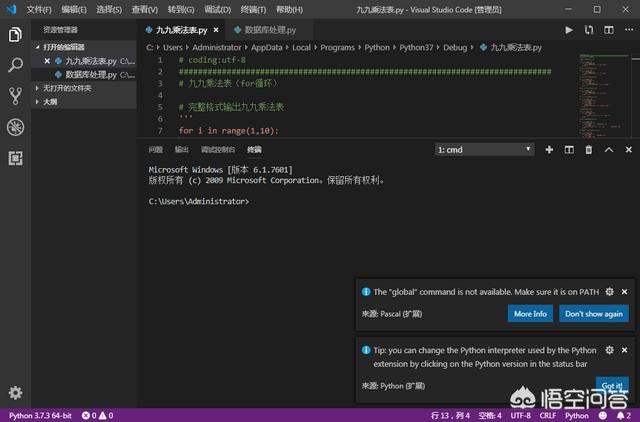640x422 pixels.
Task: Click the Don't show again button
Action: click(594, 313)
